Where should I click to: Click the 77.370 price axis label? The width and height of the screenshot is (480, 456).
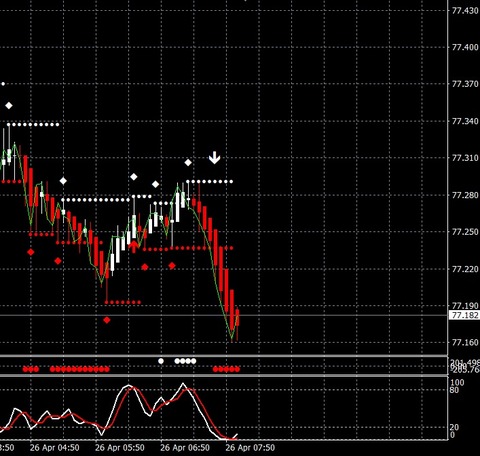click(x=465, y=84)
